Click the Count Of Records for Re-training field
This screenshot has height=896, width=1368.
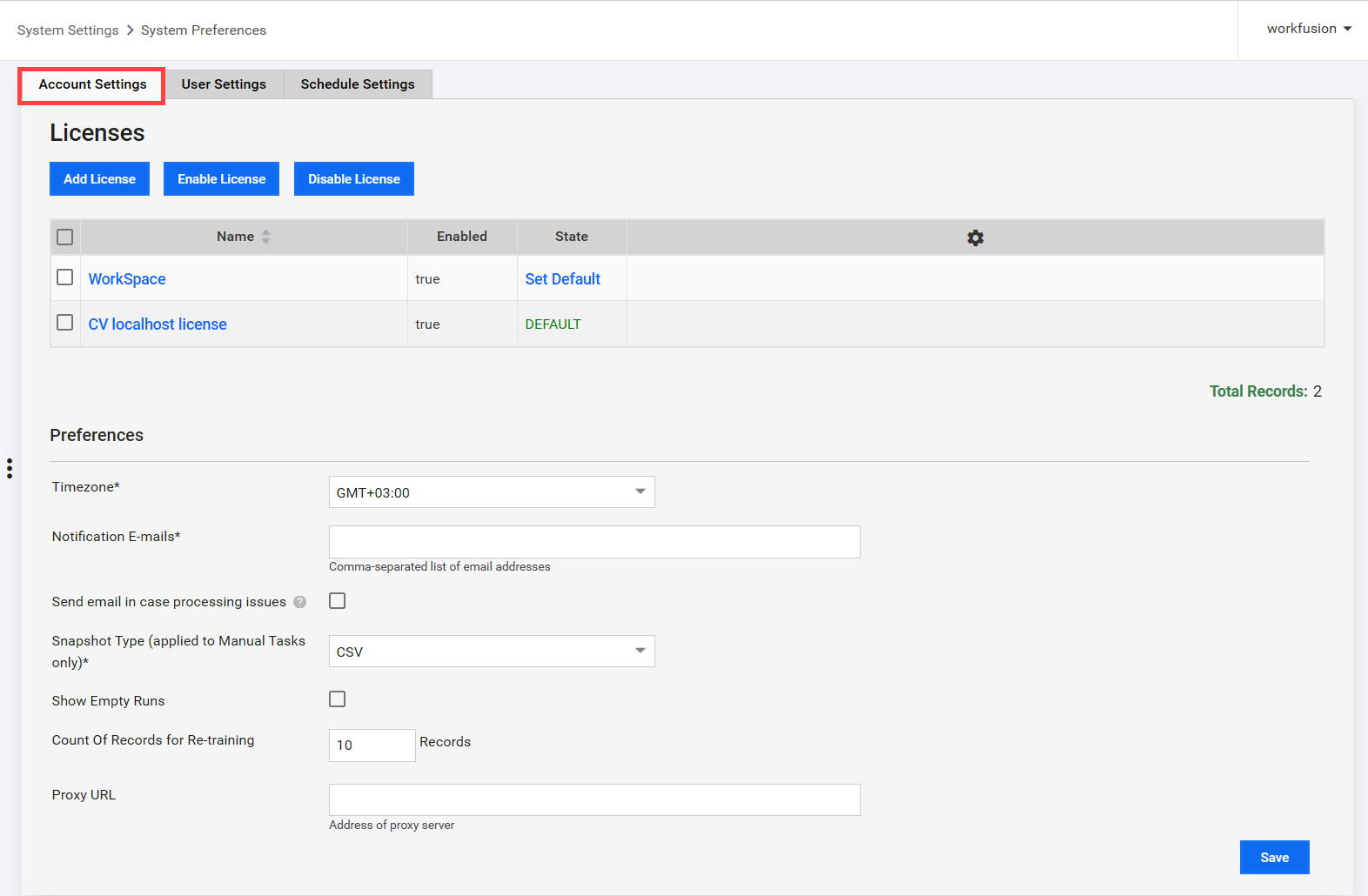pos(372,746)
